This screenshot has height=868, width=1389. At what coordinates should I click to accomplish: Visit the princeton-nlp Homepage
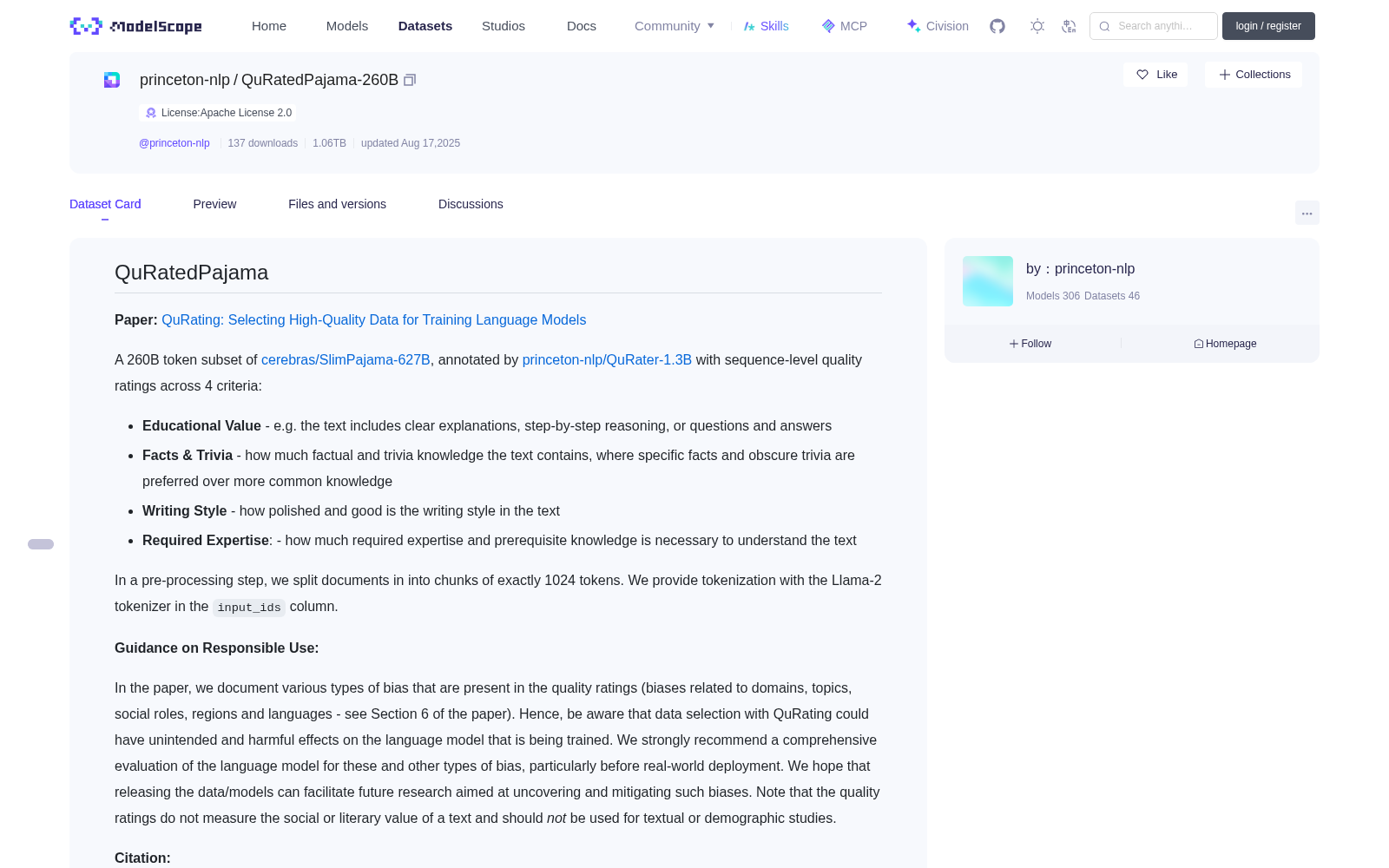point(1225,344)
